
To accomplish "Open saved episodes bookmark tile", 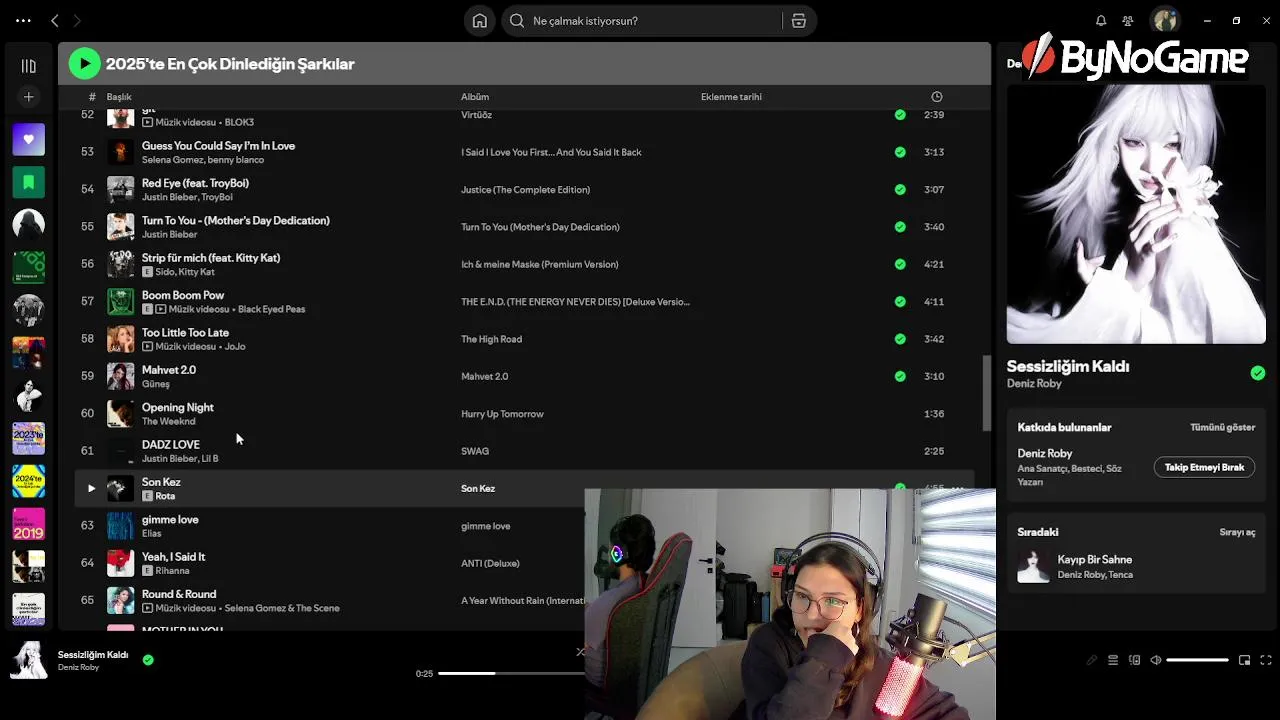I will coord(28,182).
